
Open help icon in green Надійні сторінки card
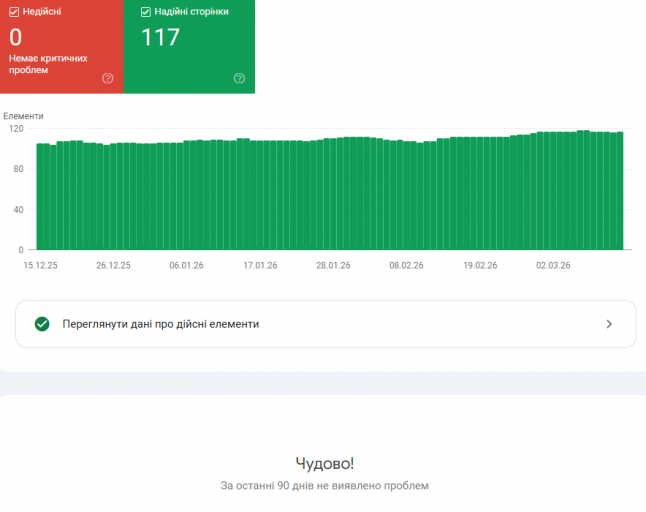click(239, 78)
